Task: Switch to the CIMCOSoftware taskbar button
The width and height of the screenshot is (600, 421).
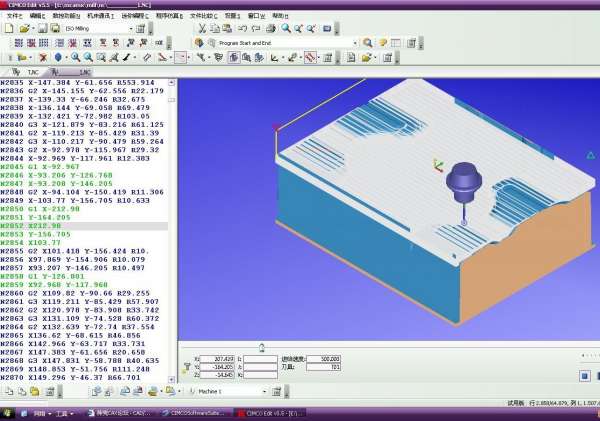Action: (x=195, y=413)
